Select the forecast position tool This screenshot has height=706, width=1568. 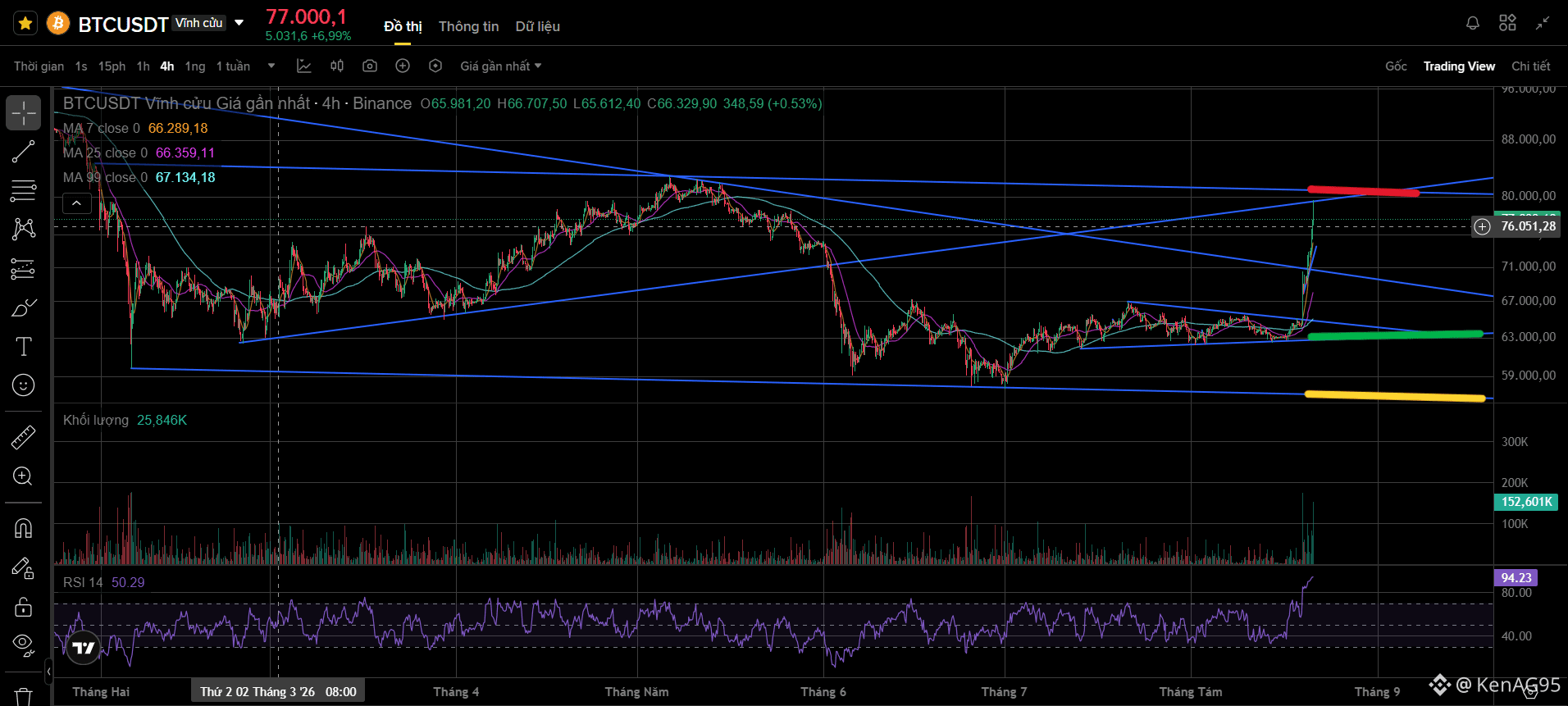click(24, 268)
